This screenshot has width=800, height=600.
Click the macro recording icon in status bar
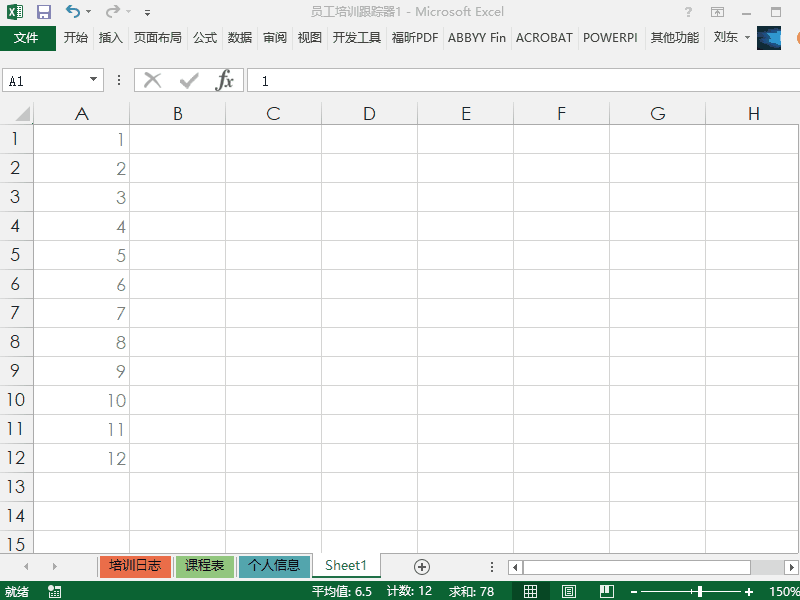54,592
